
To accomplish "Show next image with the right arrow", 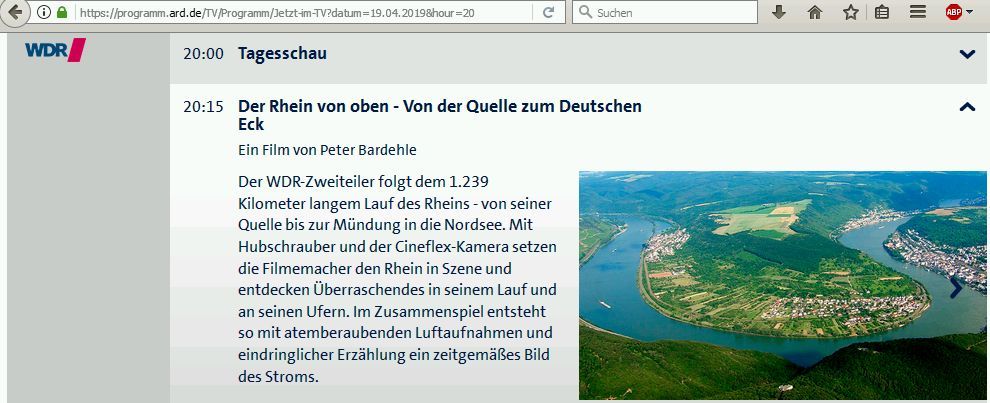I will click(x=956, y=287).
